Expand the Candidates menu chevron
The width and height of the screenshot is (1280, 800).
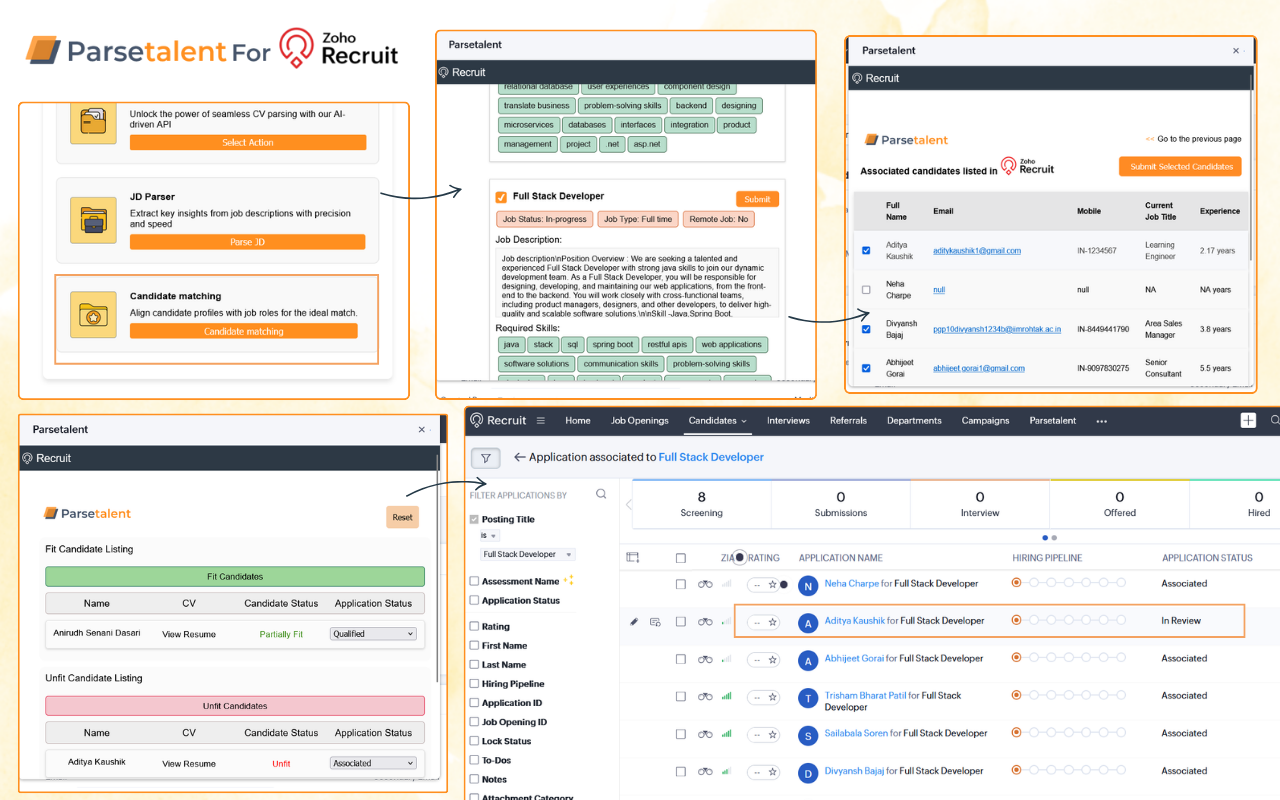tap(744, 421)
